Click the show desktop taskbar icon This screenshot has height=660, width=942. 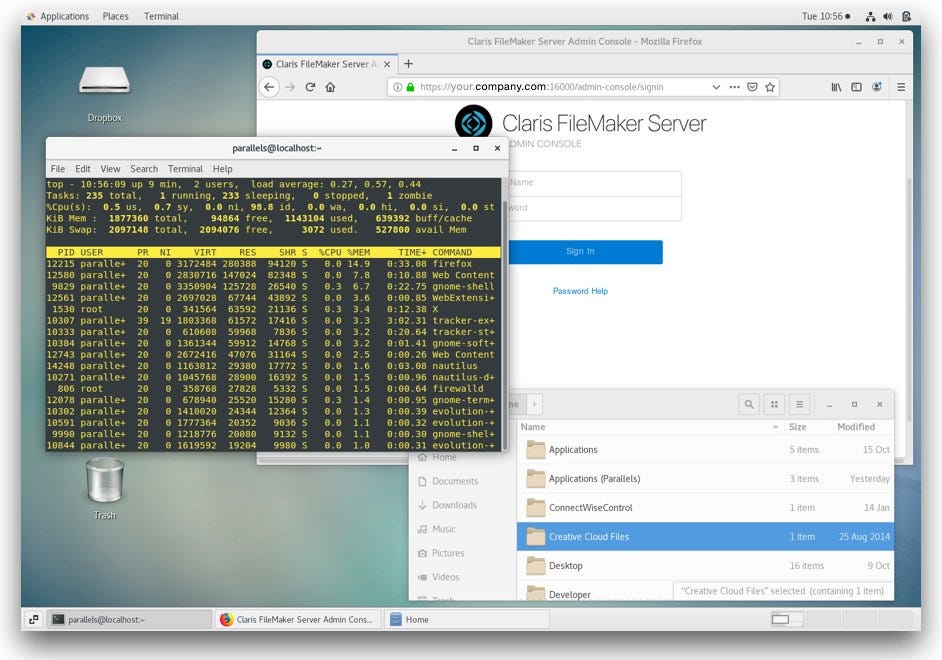click(x=34, y=619)
